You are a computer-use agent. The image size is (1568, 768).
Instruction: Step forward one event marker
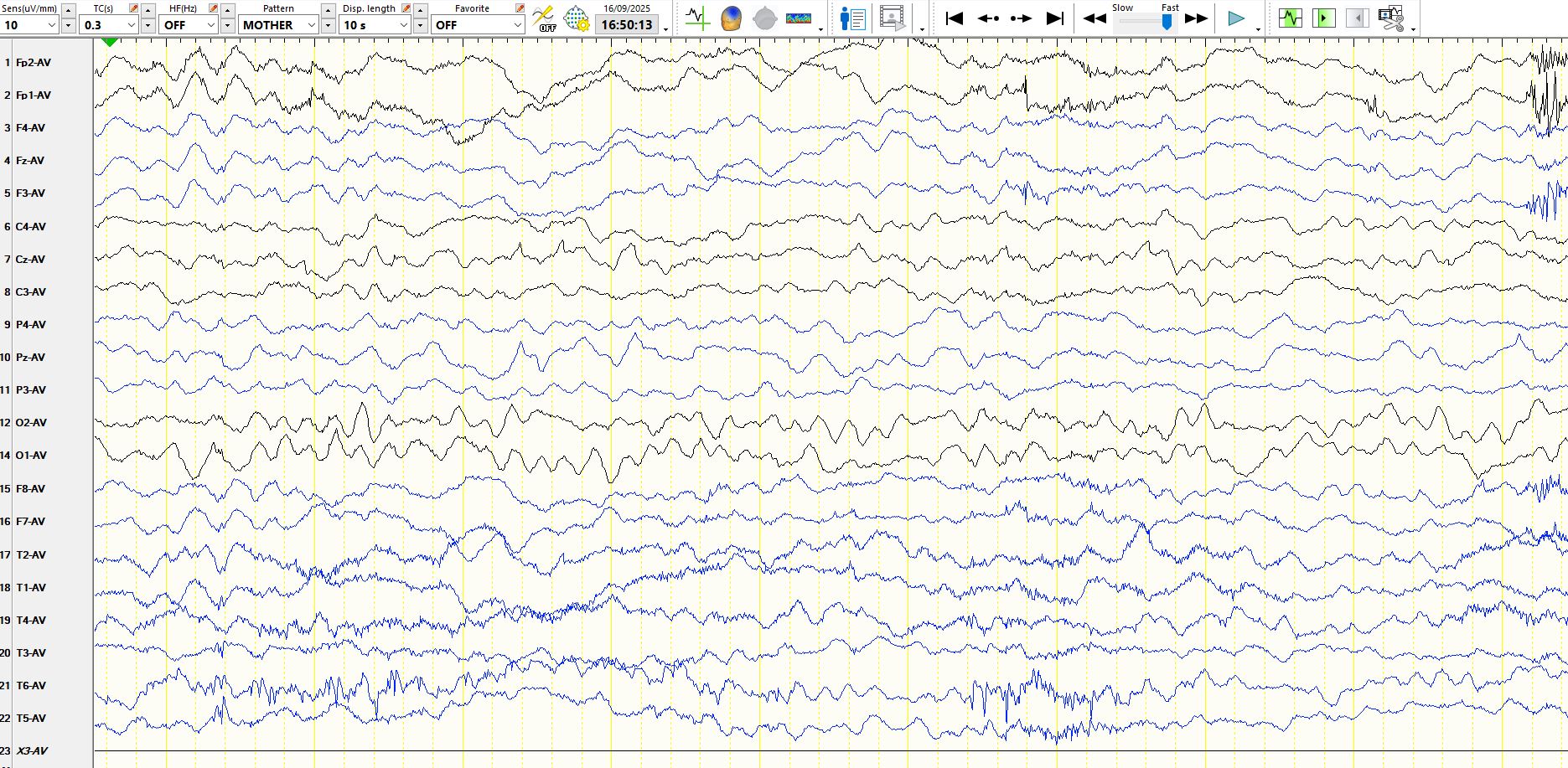point(1021,18)
